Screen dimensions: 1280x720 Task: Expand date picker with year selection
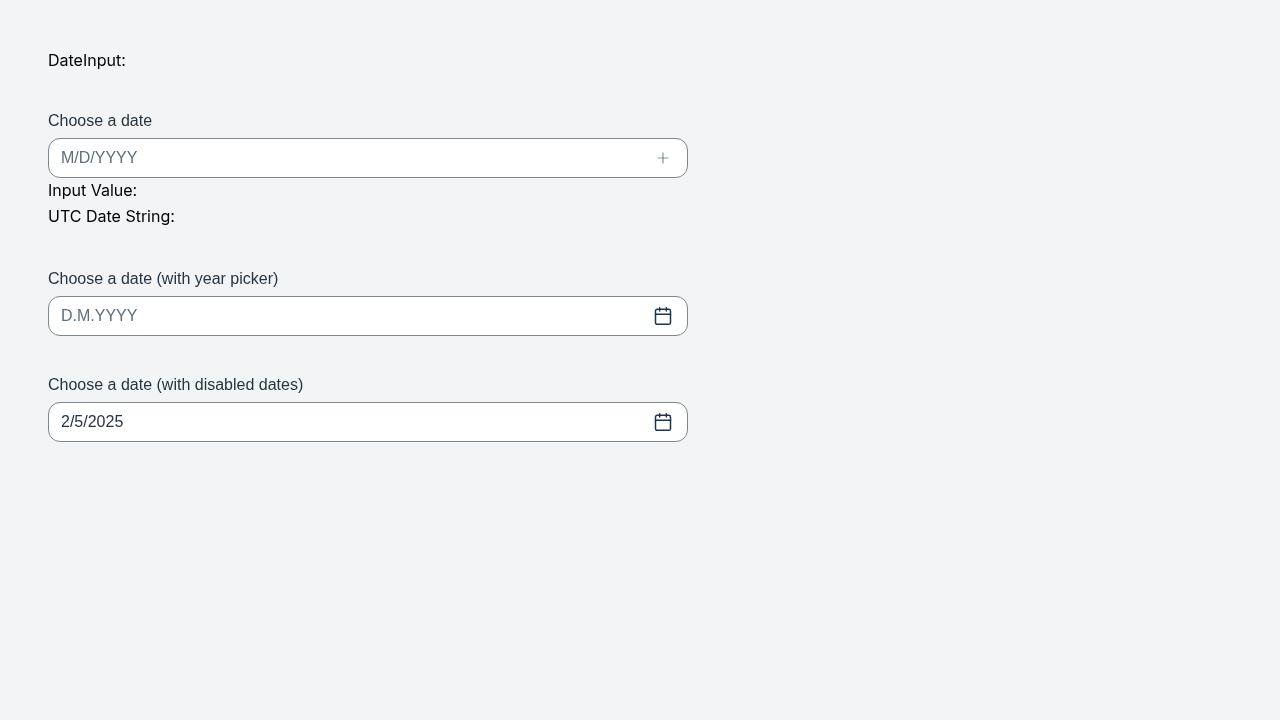point(663,316)
